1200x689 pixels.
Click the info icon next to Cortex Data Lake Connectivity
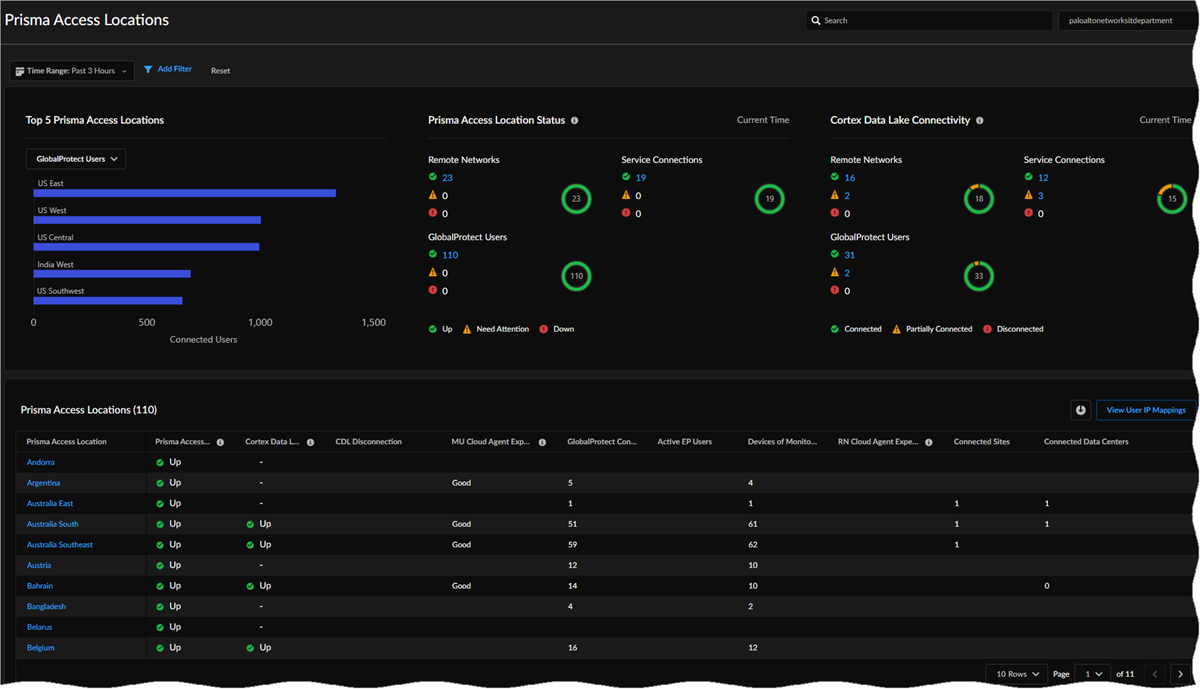click(981, 120)
